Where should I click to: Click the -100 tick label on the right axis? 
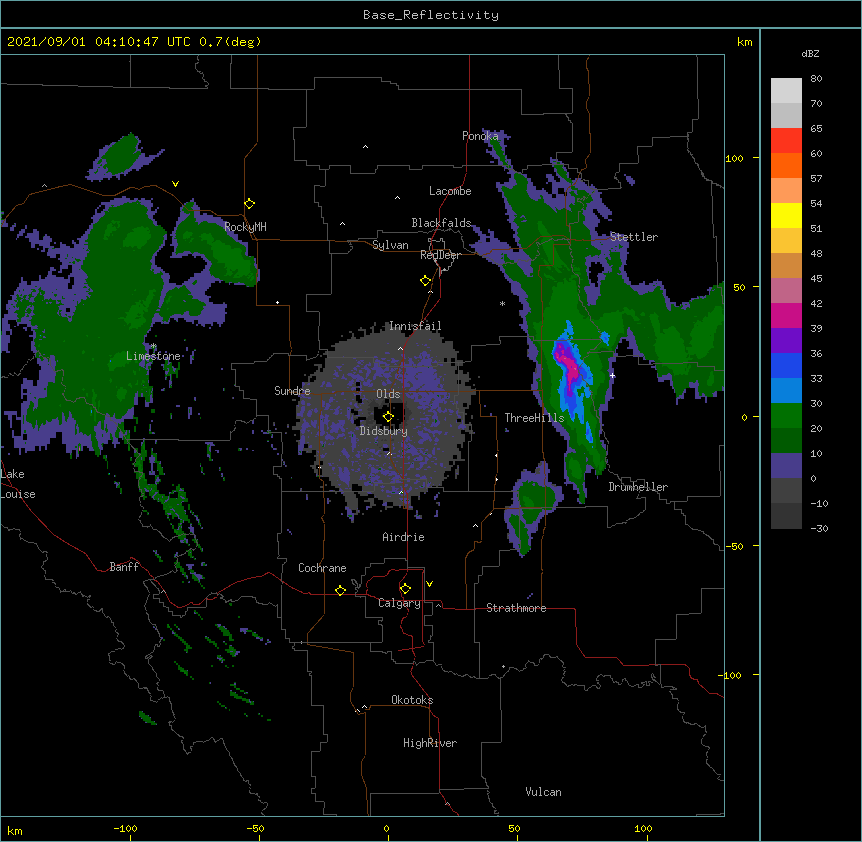pyautogui.click(x=731, y=675)
